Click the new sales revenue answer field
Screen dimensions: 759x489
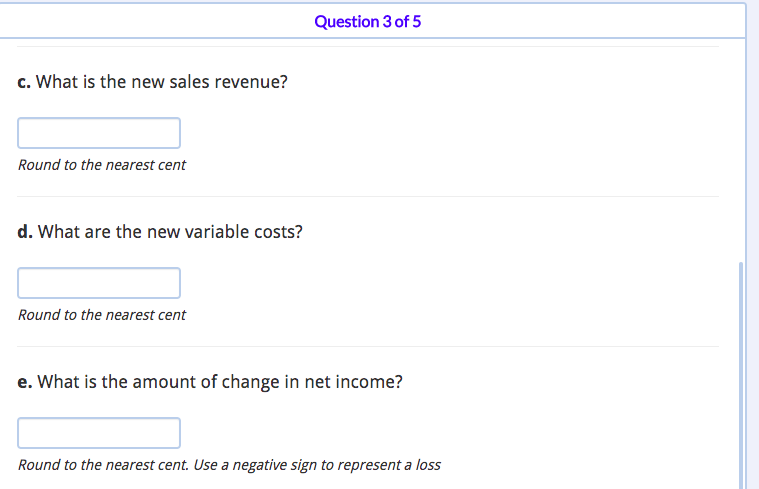[99, 133]
